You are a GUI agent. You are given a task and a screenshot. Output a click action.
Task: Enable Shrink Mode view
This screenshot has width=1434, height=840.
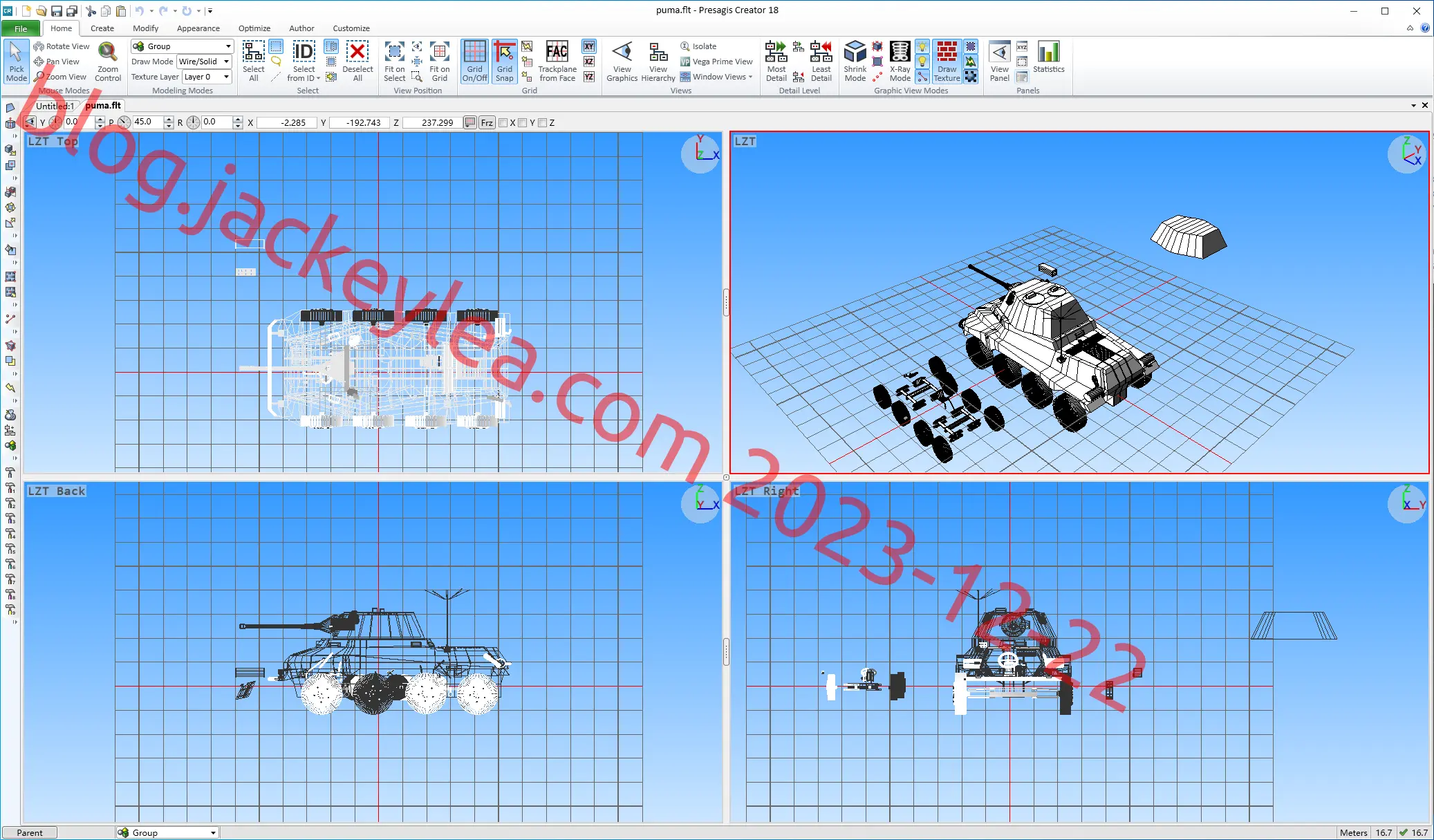855,62
